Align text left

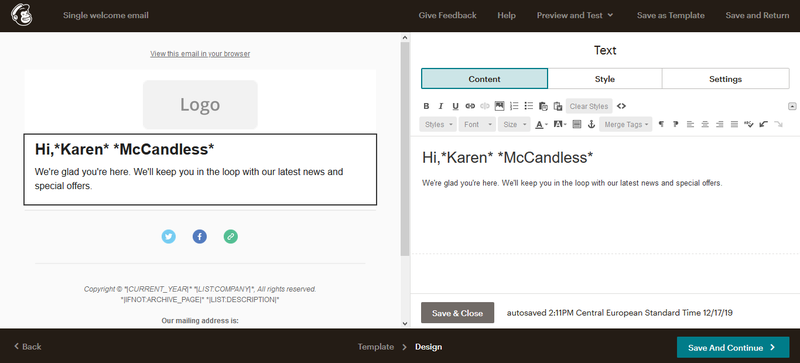(x=690, y=125)
